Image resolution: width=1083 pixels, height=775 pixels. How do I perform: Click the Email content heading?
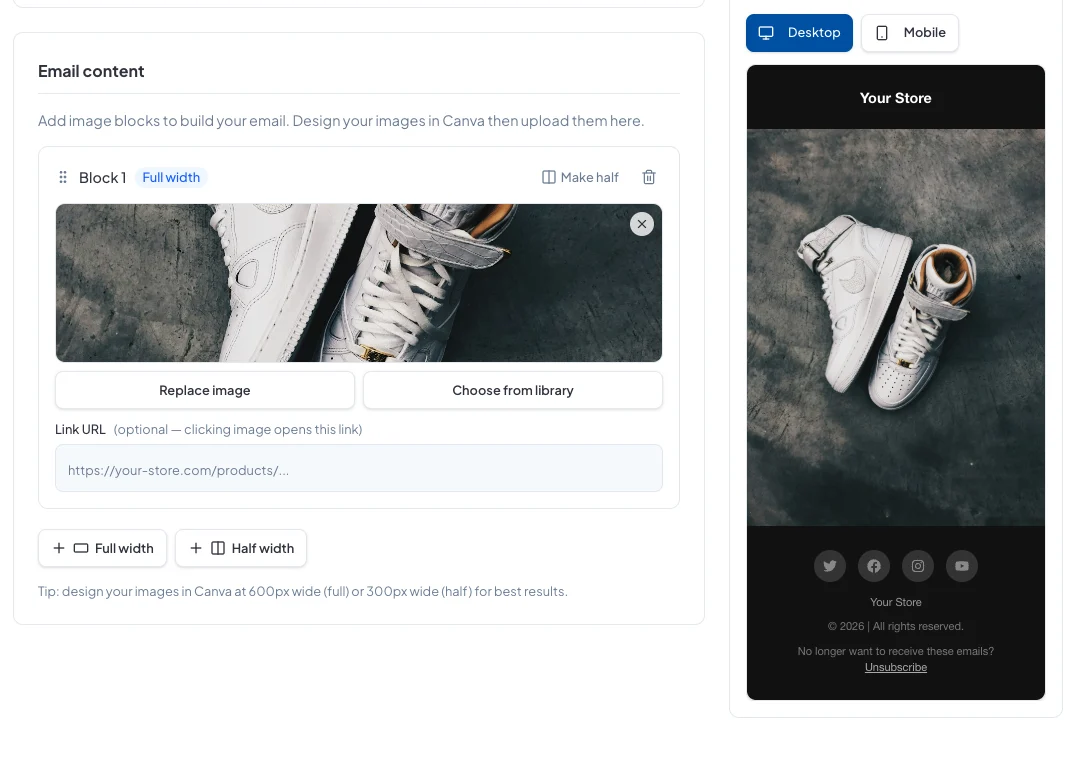[x=91, y=71]
